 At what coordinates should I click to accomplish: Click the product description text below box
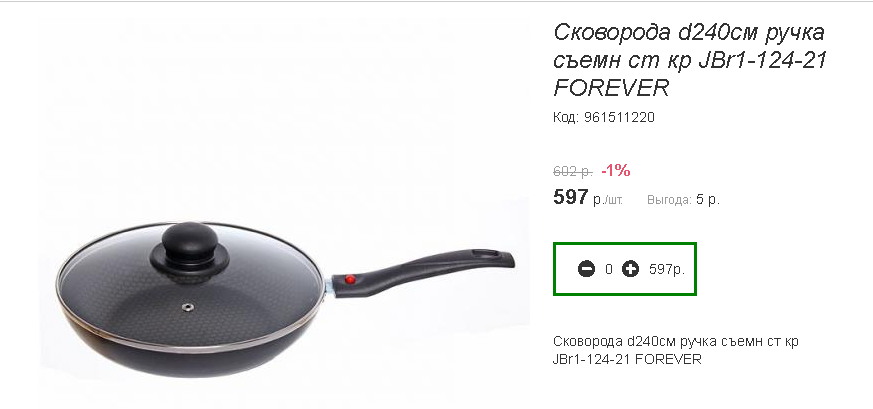pos(675,350)
